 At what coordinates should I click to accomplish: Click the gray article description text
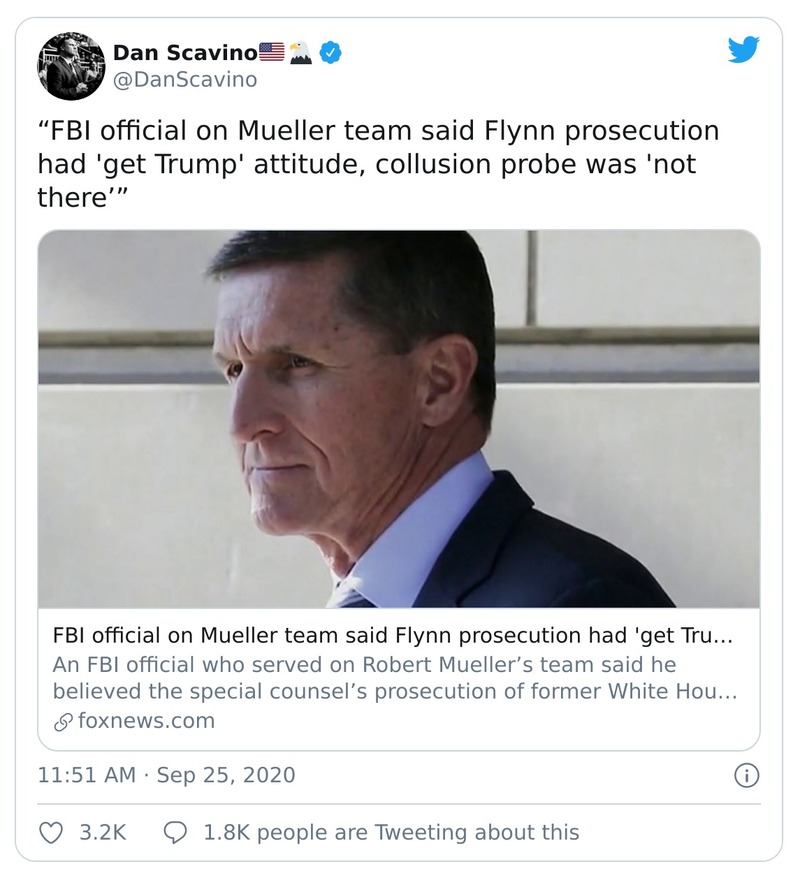tap(393, 678)
